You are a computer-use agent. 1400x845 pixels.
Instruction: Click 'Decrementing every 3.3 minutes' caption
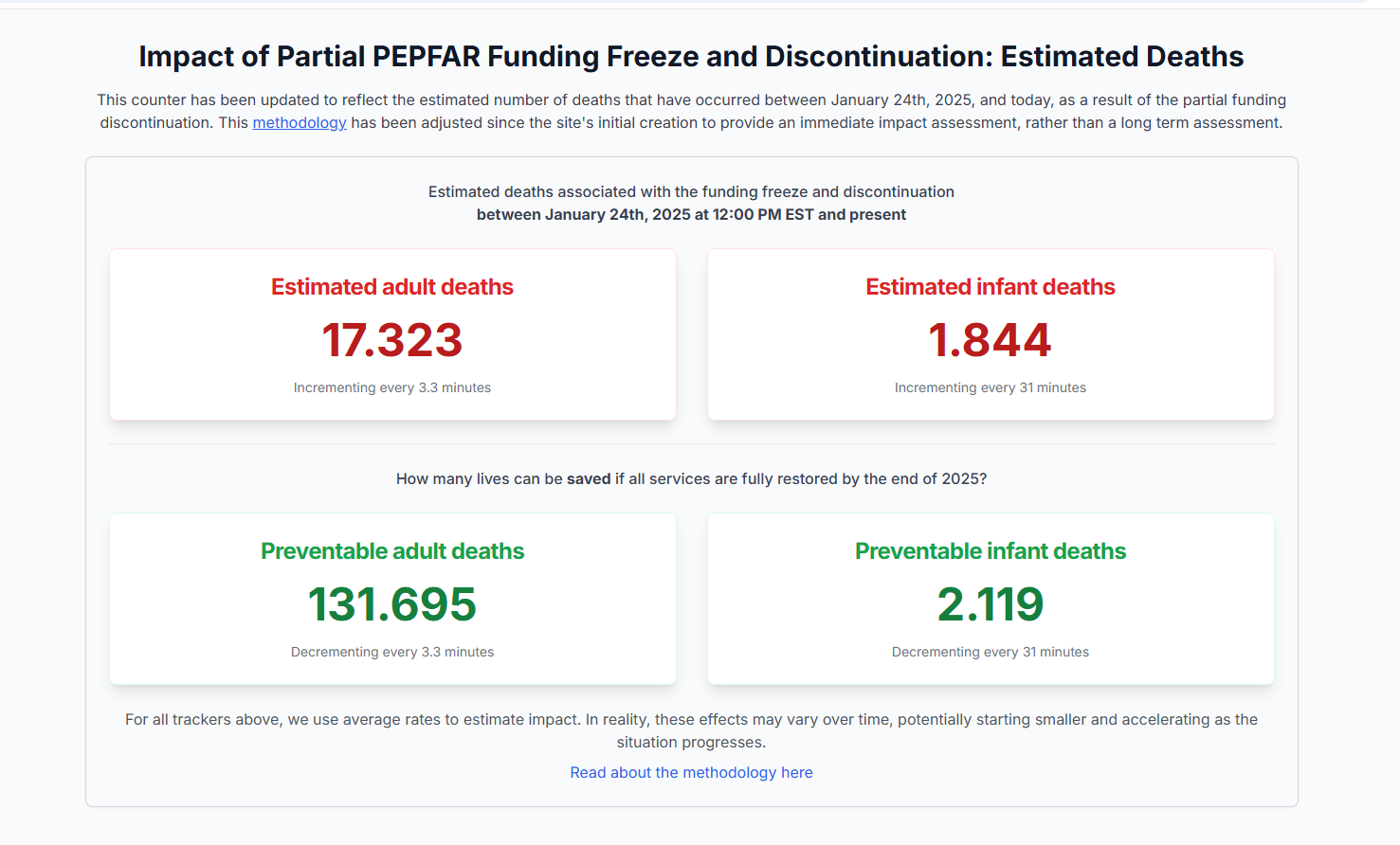(x=391, y=652)
